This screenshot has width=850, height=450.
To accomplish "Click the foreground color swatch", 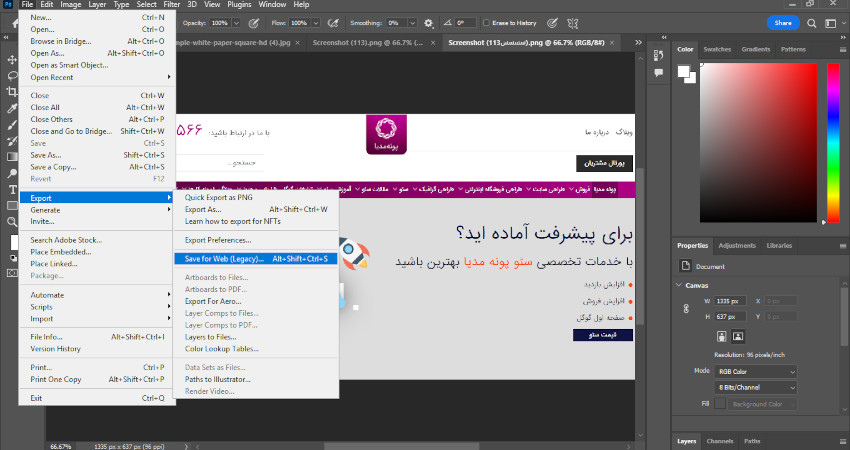I will 684,72.
